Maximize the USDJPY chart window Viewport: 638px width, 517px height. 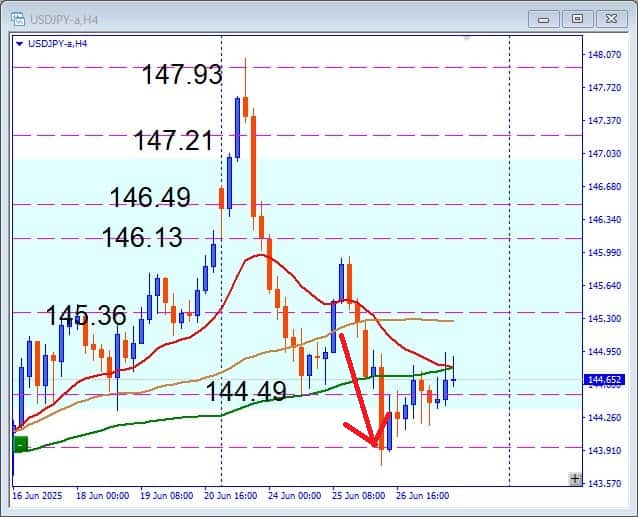[577, 19]
